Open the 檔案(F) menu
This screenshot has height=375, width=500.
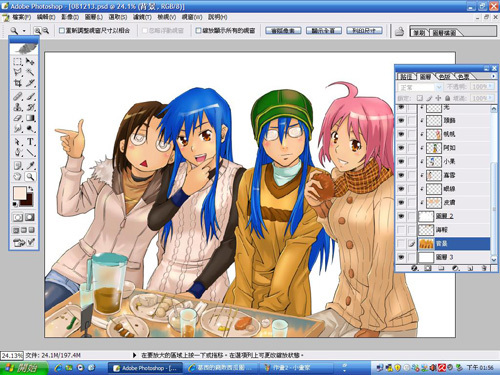22,17
